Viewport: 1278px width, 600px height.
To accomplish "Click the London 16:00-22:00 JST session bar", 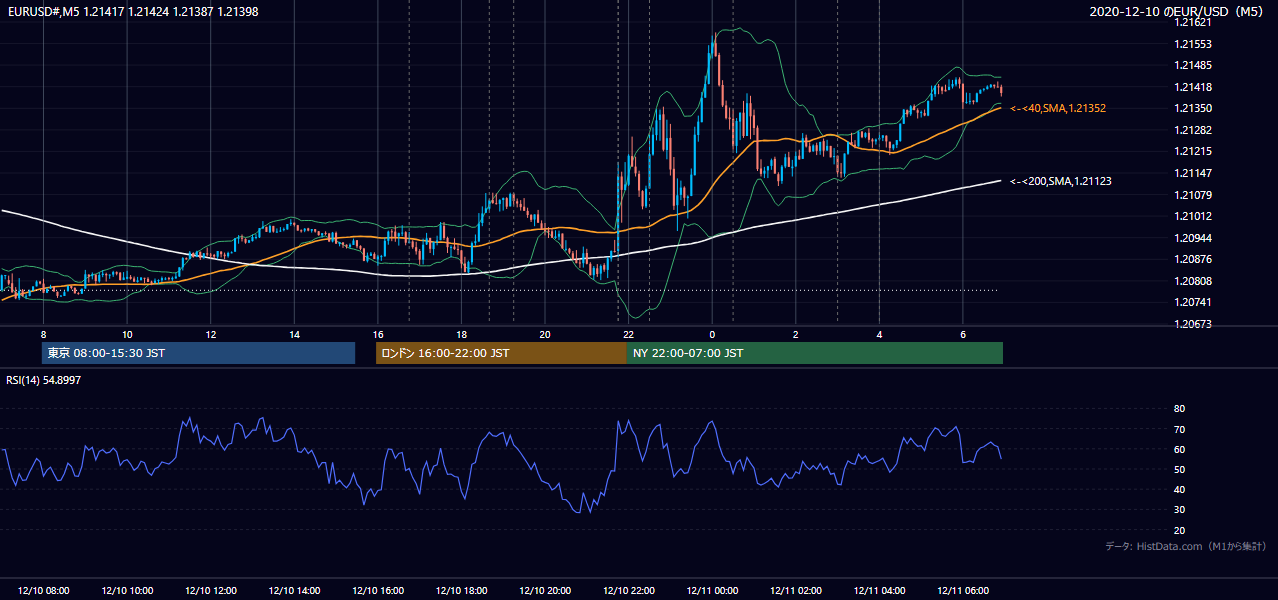I will (x=501, y=353).
